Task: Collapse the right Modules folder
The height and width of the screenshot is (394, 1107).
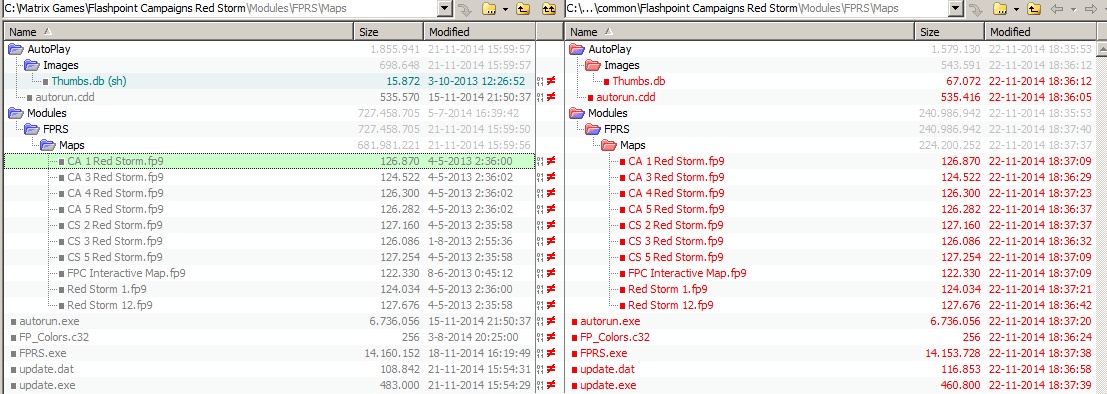Action: [x=578, y=113]
